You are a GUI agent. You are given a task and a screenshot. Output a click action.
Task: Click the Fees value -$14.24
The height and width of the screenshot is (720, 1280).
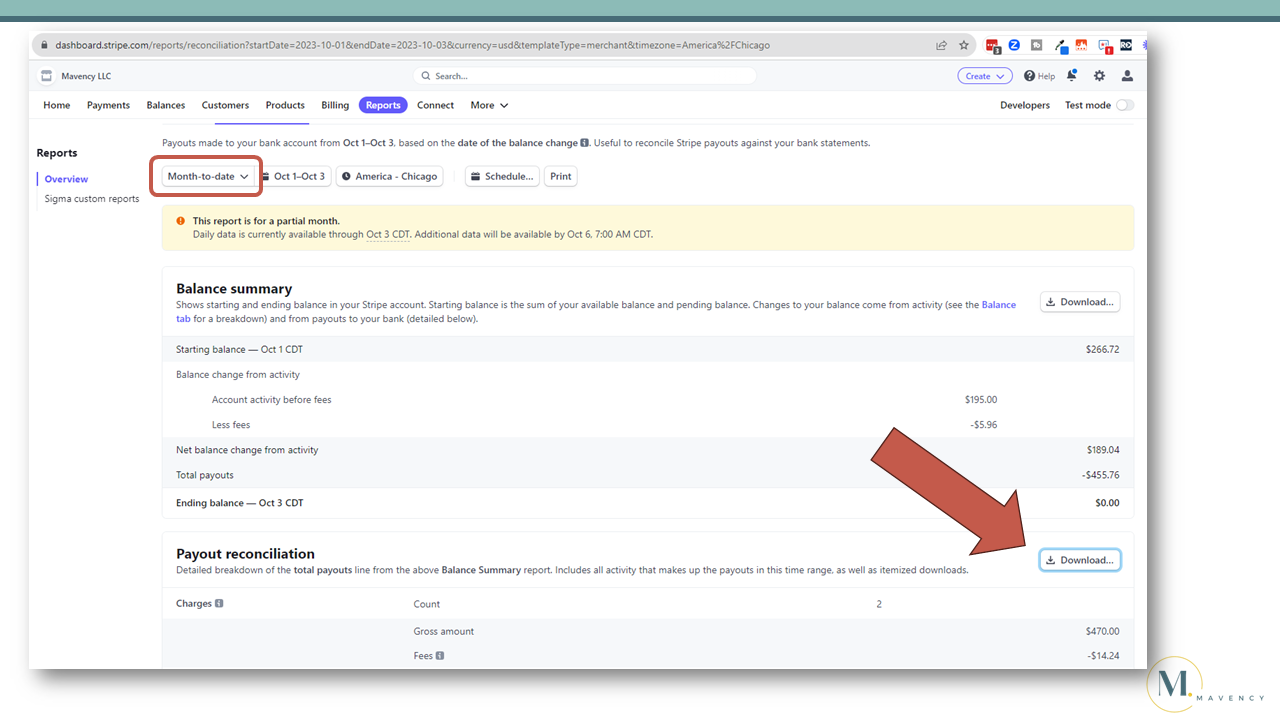click(1104, 656)
